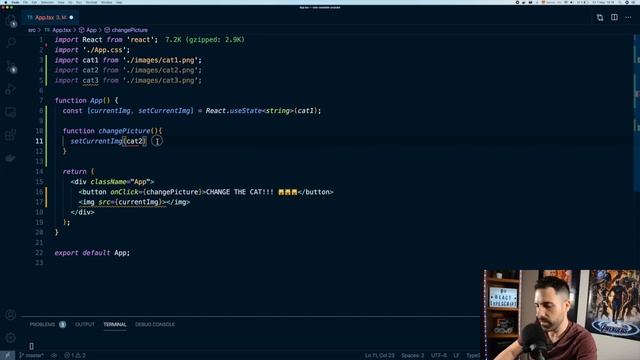Switch to the Problems panel tab
The height and width of the screenshot is (360, 640).
click(42, 324)
